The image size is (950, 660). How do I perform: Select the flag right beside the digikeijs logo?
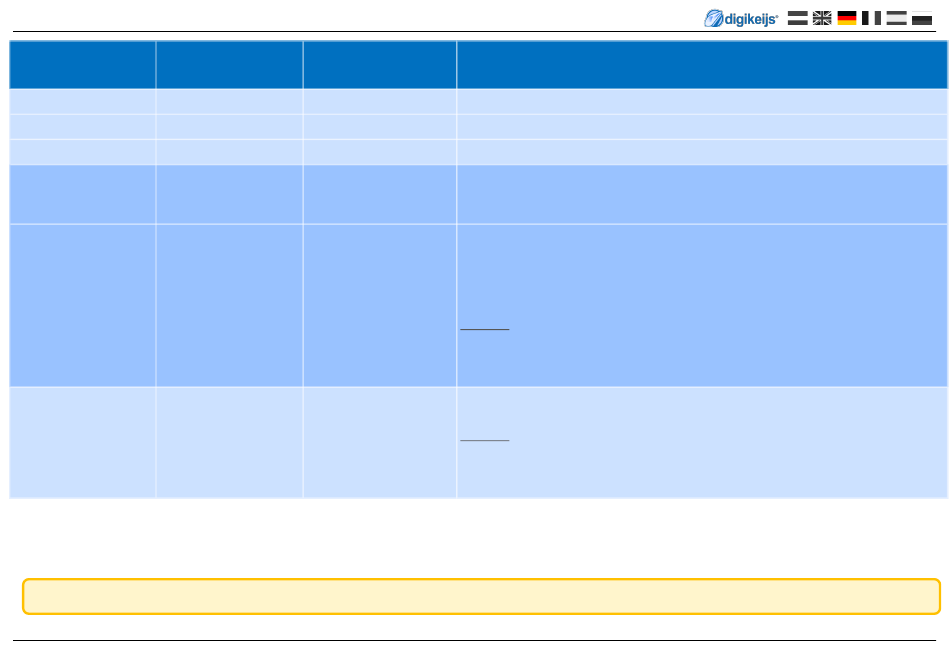click(x=797, y=18)
